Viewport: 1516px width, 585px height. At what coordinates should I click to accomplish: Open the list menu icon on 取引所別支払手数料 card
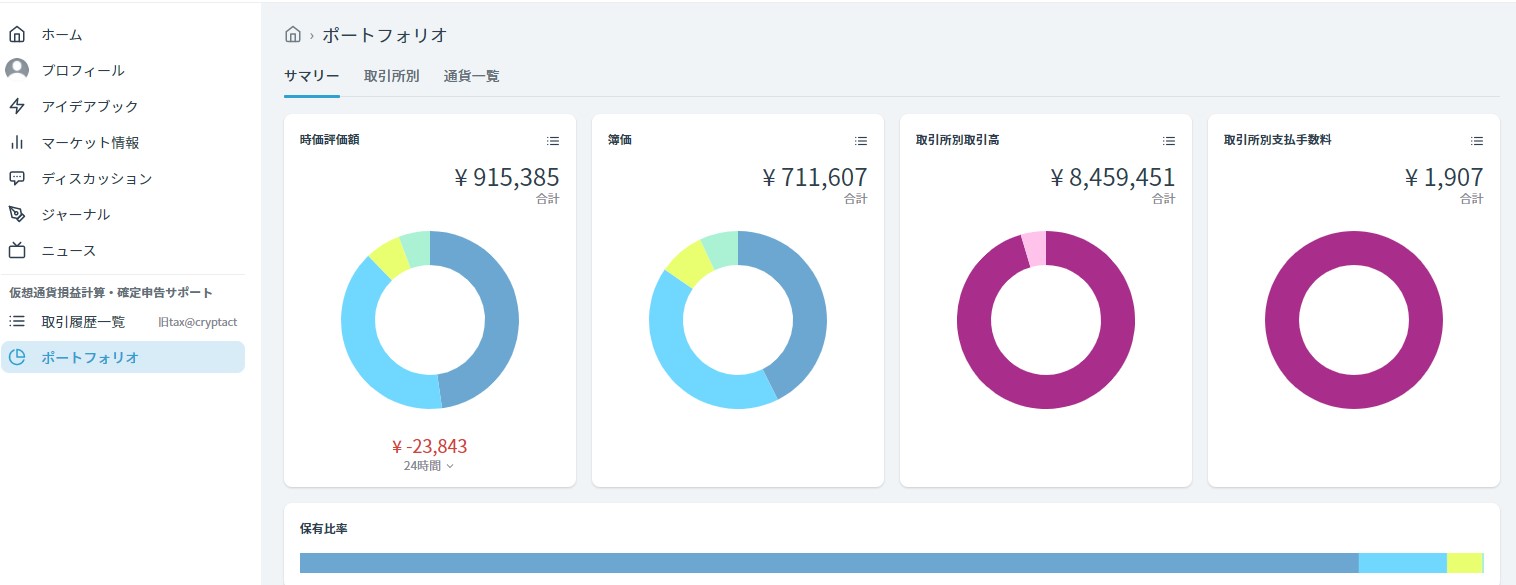point(1477,141)
